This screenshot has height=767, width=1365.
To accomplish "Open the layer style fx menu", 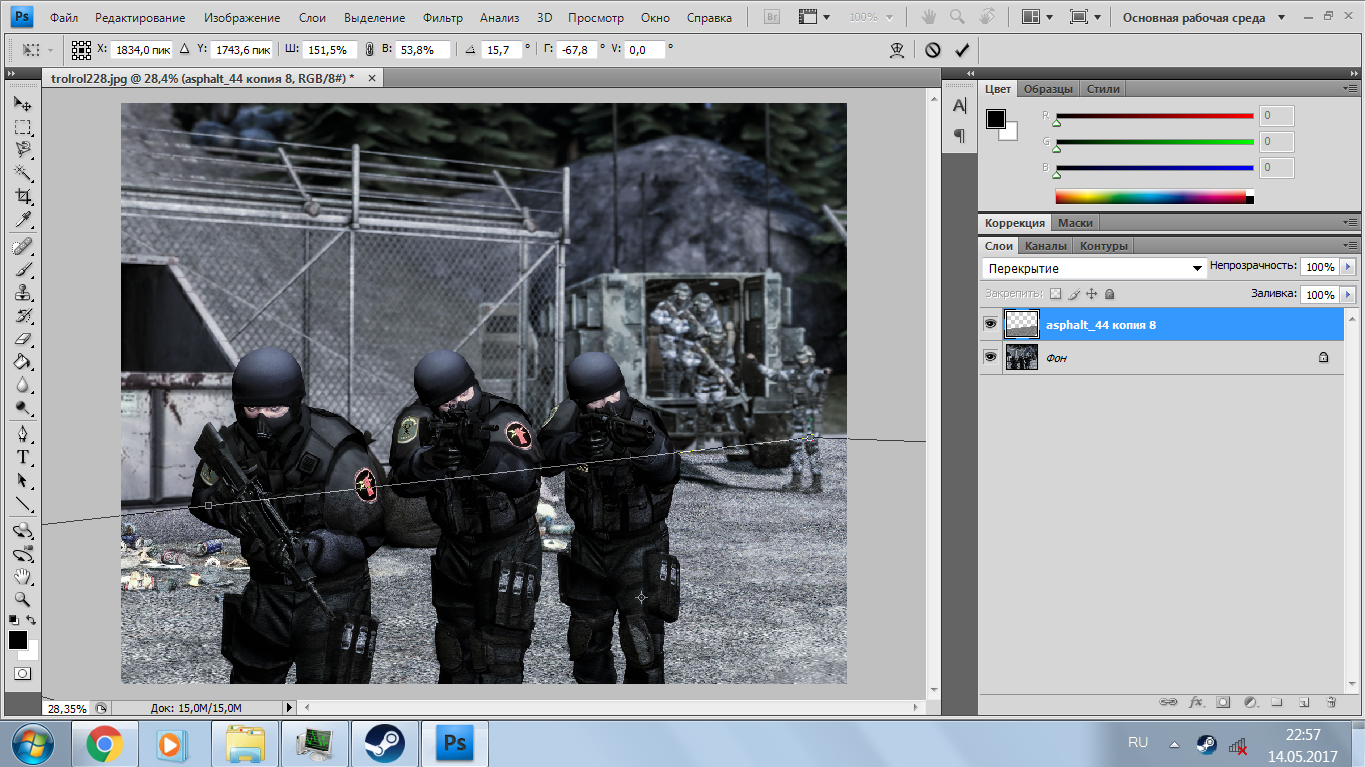I will click(1196, 703).
